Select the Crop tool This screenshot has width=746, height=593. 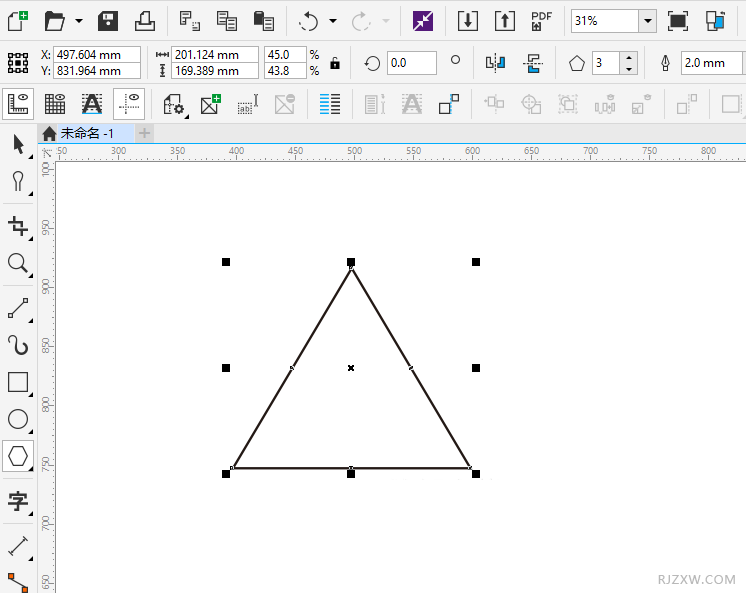(18, 225)
